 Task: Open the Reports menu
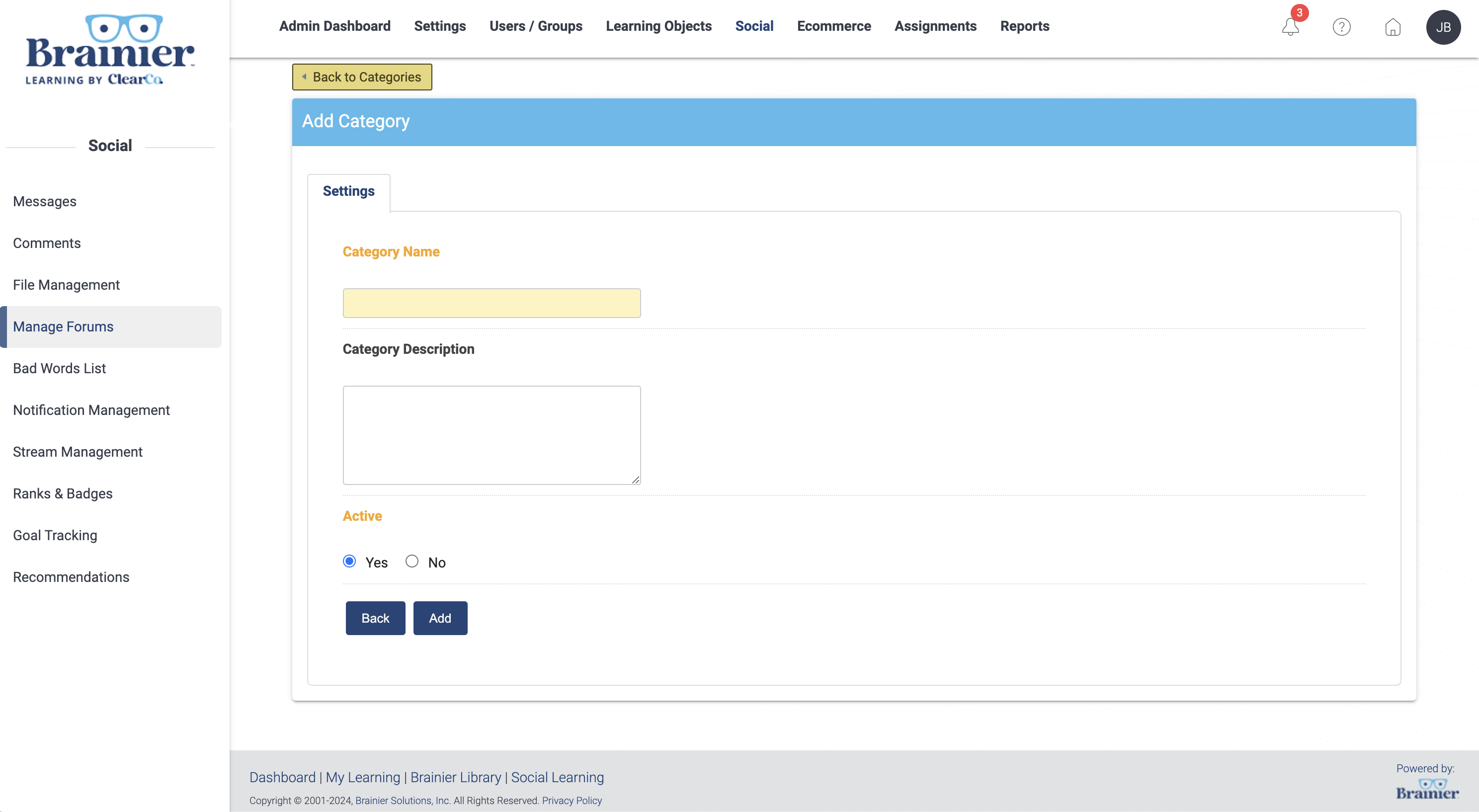click(1024, 26)
